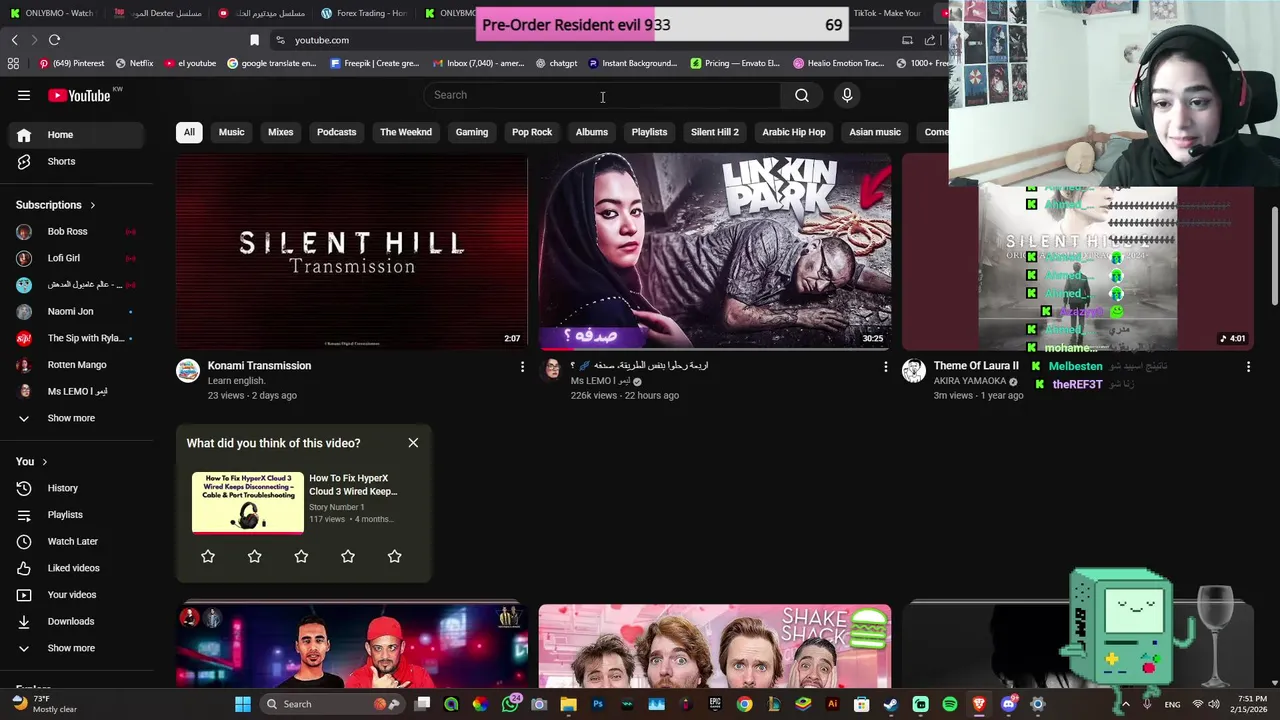Image resolution: width=1280 pixels, height=720 pixels.
Task: Select the Silent Hill 2 chip
Action: [715, 132]
